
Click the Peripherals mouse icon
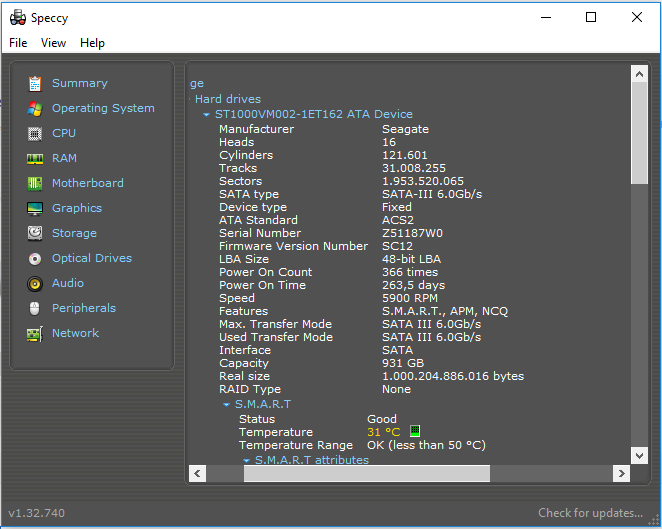click(x=35, y=309)
